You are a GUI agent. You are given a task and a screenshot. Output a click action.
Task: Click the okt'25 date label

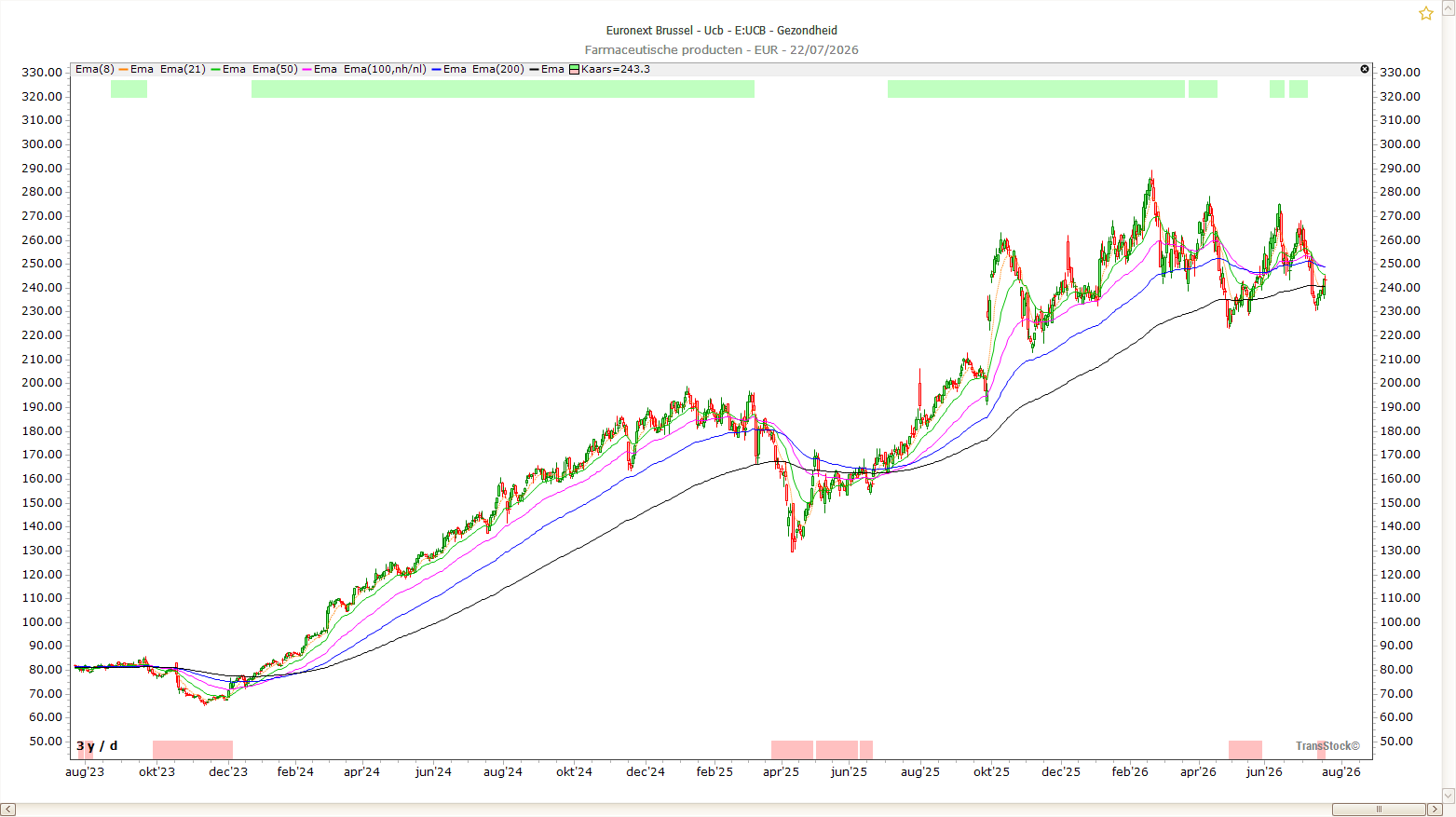point(991,771)
